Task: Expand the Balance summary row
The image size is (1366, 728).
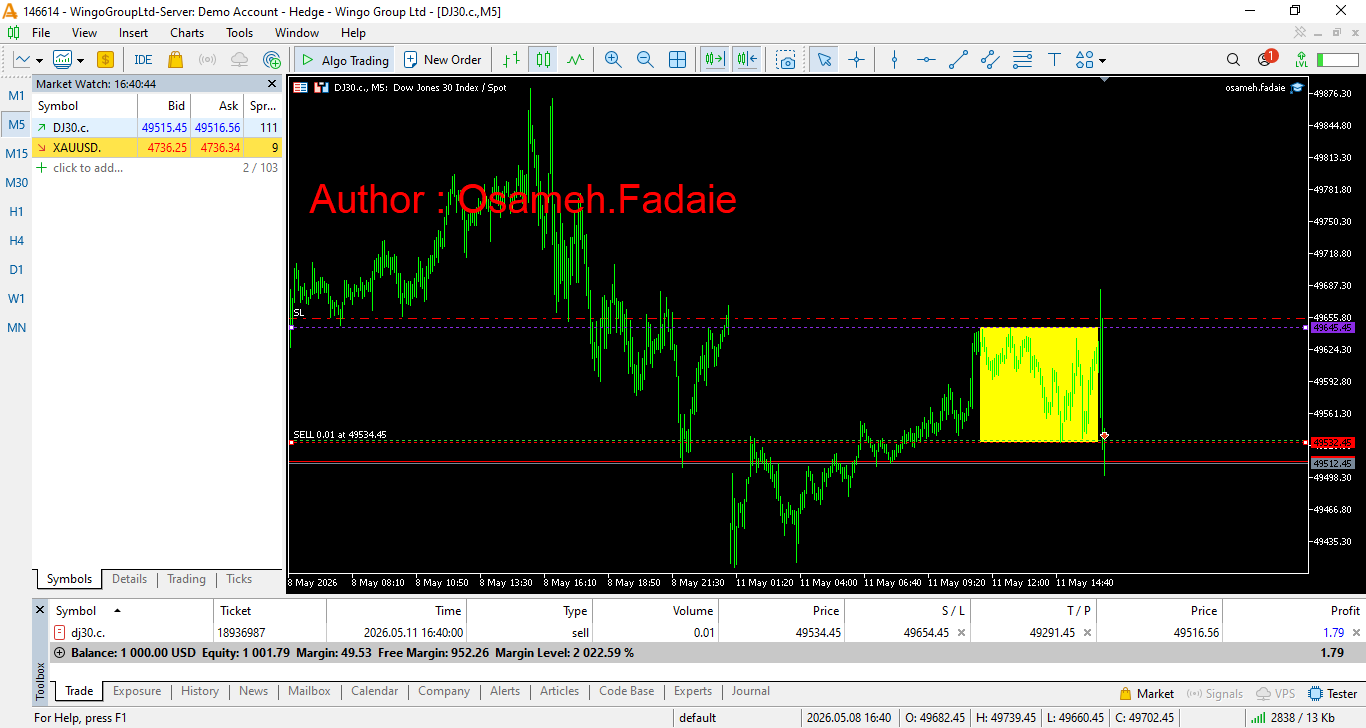Action: [59, 653]
